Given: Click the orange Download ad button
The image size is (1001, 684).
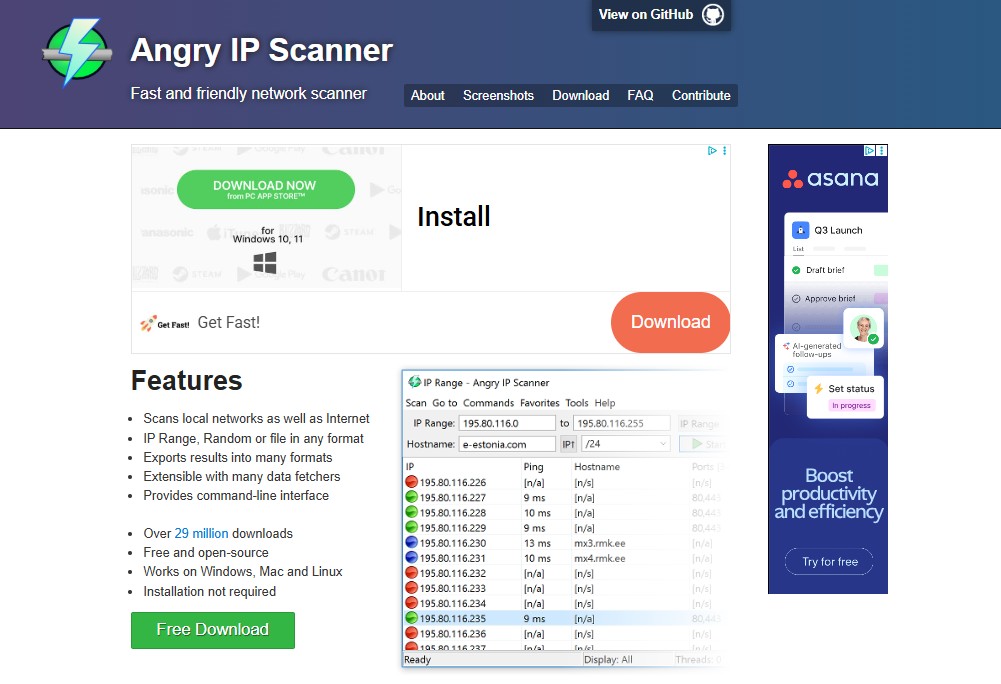Looking at the screenshot, I should [670, 322].
